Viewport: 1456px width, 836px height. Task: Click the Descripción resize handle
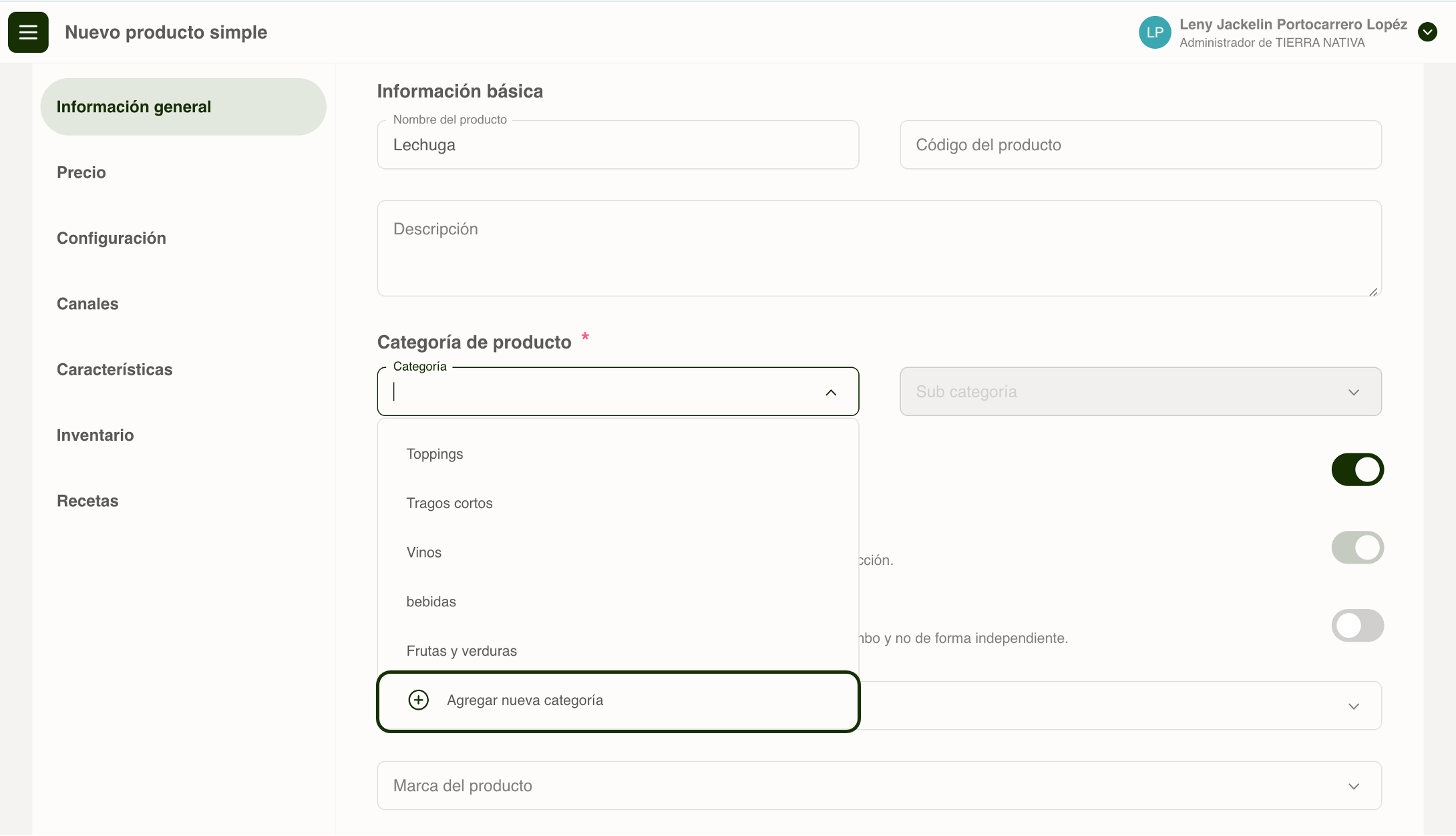1373,292
